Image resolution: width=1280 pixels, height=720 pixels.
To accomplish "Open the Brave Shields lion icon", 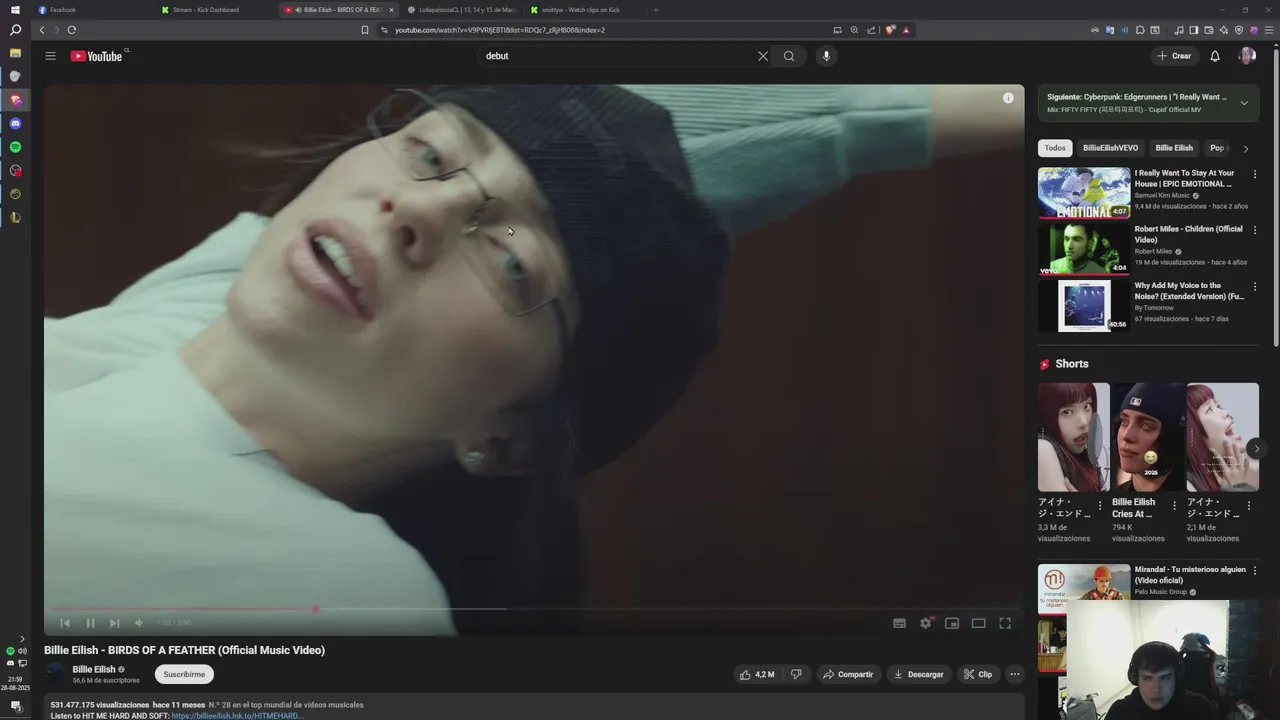I will [890, 30].
